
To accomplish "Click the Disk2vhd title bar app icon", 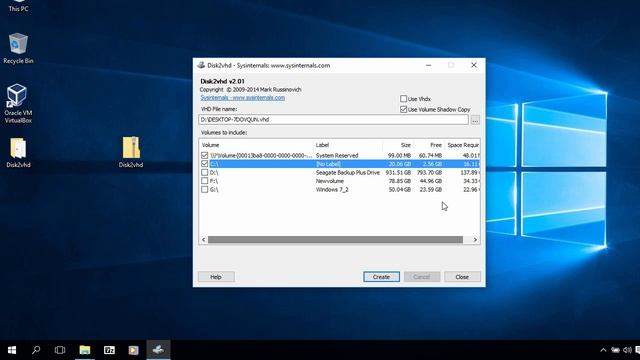I will [x=201, y=65].
